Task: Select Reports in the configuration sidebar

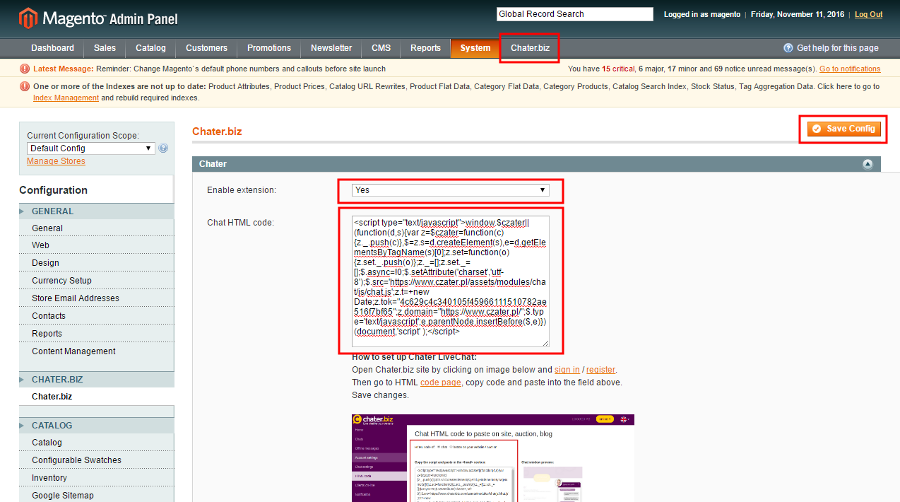Action: (x=47, y=334)
